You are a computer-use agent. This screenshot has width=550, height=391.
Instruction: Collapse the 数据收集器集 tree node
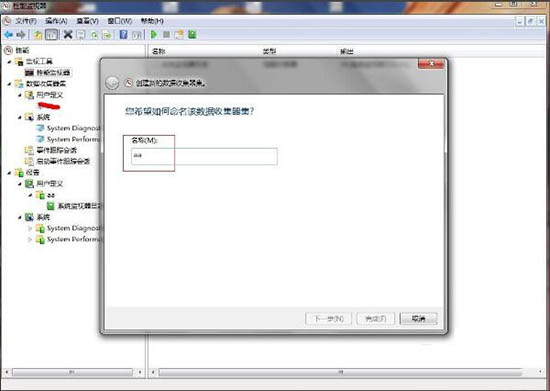tap(9, 84)
